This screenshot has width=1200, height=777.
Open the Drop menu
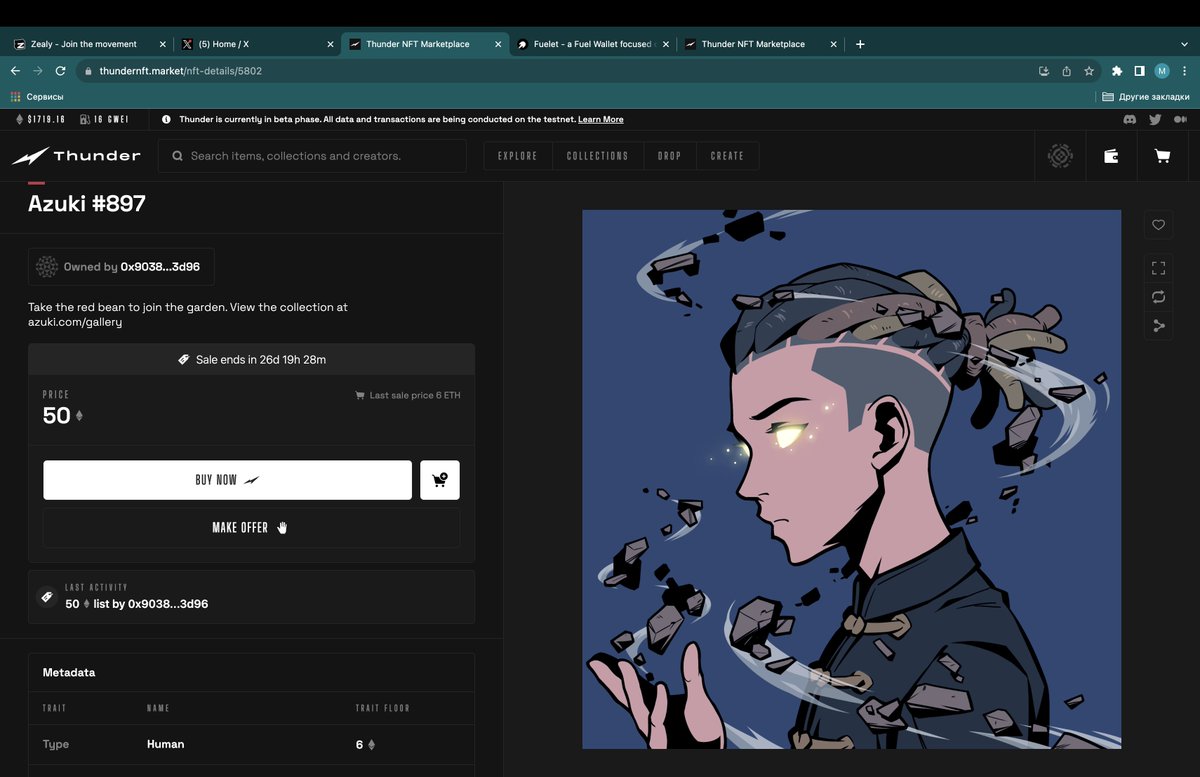tap(670, 156)
